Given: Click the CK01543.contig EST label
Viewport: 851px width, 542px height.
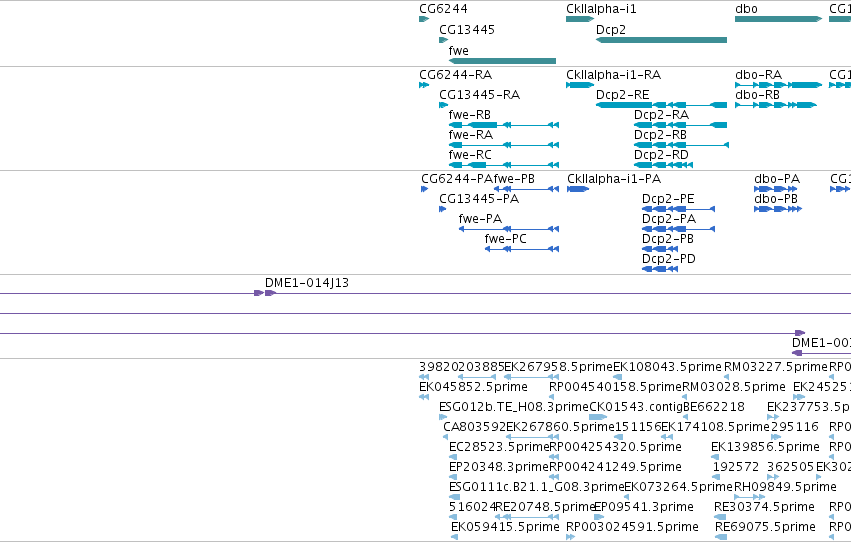Looking at the screenshot, I should [636, 407].
